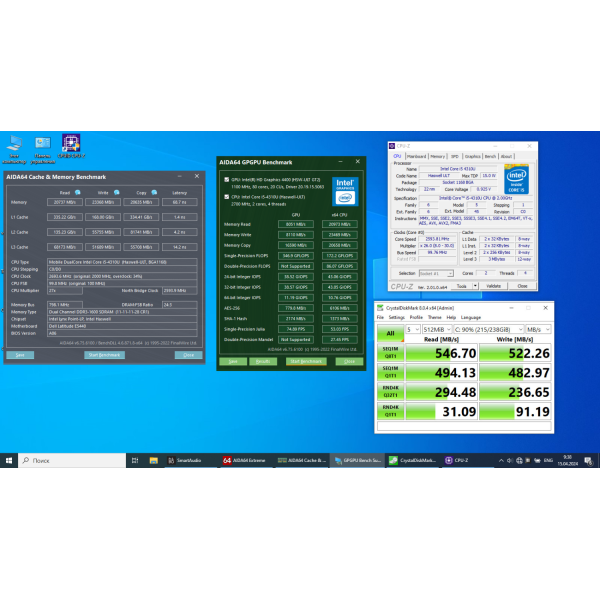Show hidden system tray icons
600x600 pixels.
point(501,460)
